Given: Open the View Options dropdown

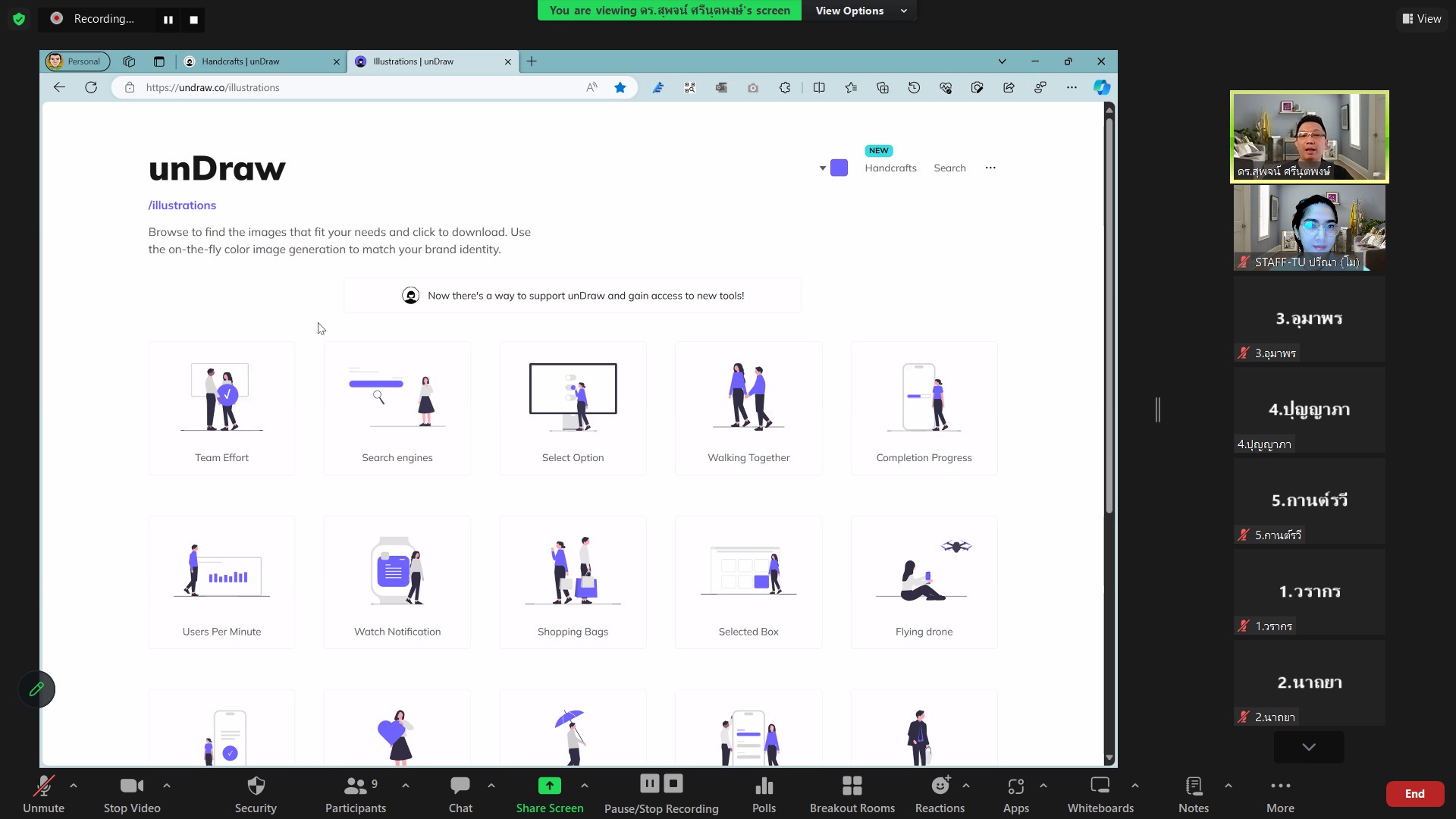Looking at the screenshot, I should (860, 11).
